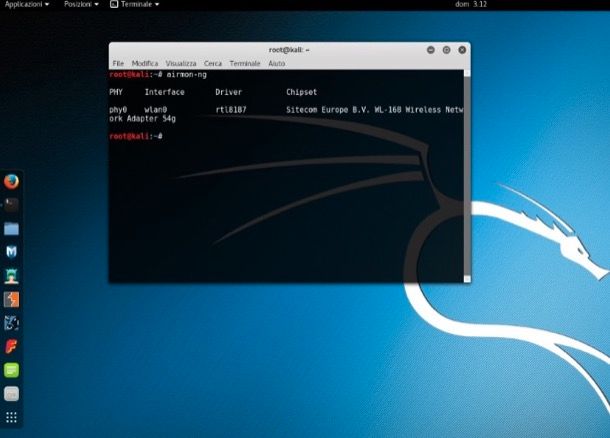Open the Files folder icon in dock
The image size is (610, 438).
coord(11,228)
